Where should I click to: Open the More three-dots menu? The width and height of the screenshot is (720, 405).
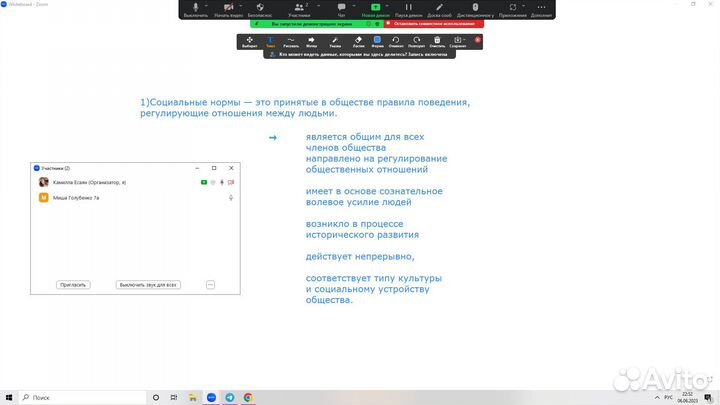pyautogui.click(x=541, y=9)
